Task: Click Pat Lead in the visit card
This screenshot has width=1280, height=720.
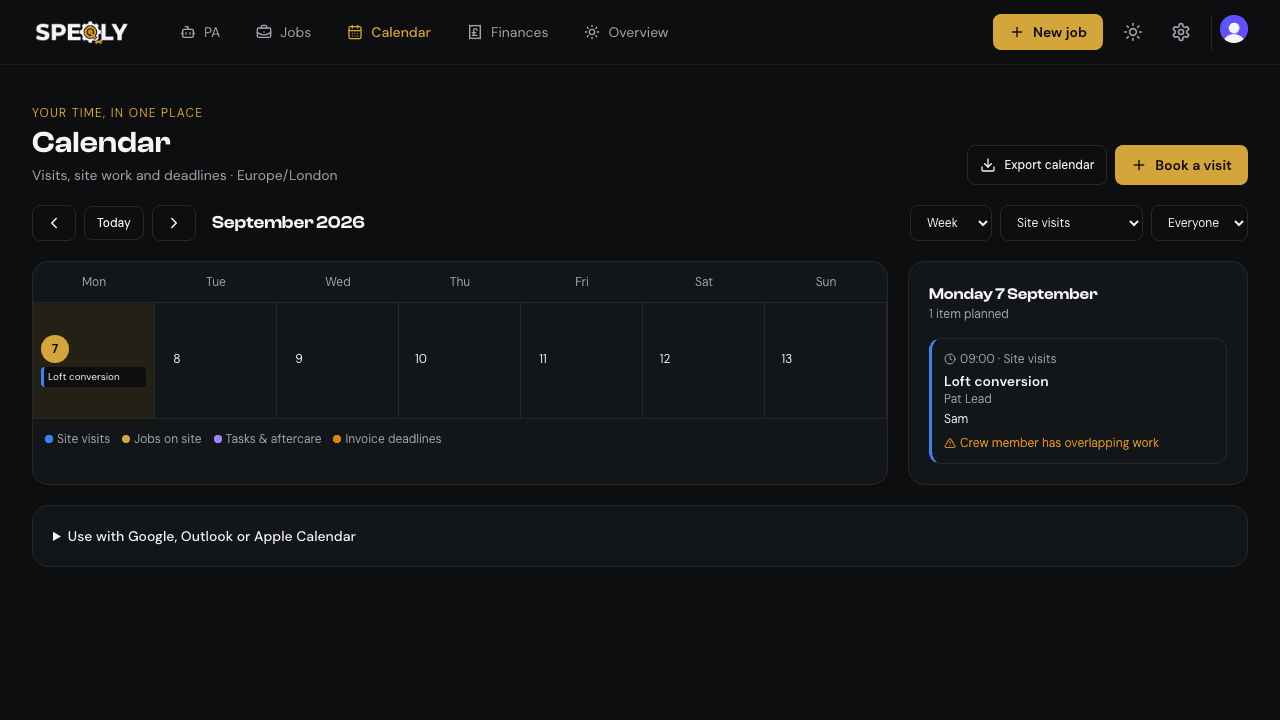Action: tap(968, 399)
